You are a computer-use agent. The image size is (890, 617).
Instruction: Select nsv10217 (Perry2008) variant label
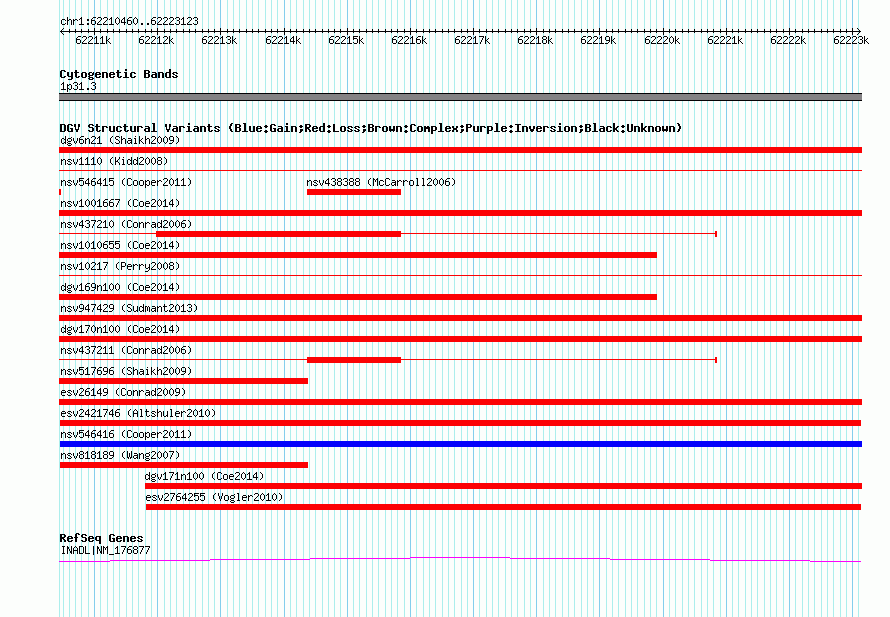point(120,266)
